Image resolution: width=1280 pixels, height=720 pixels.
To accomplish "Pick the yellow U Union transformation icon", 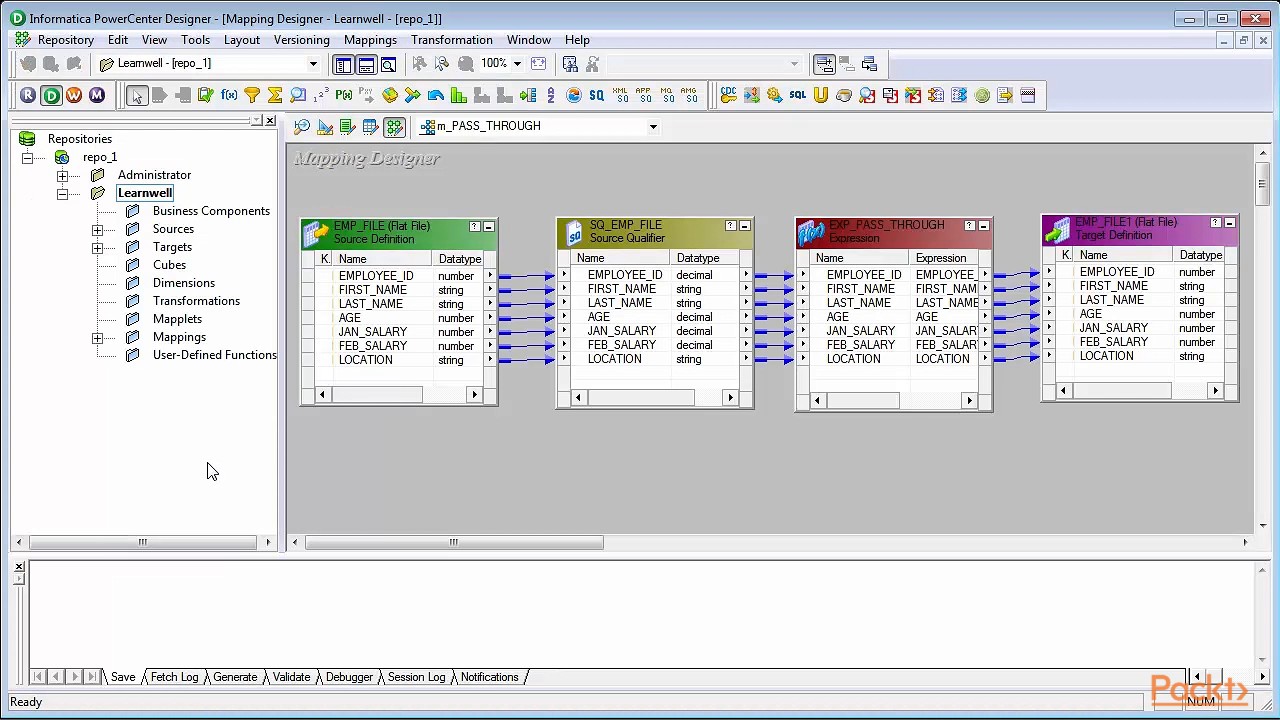I will pyautogui.click(x=820, y=95).
